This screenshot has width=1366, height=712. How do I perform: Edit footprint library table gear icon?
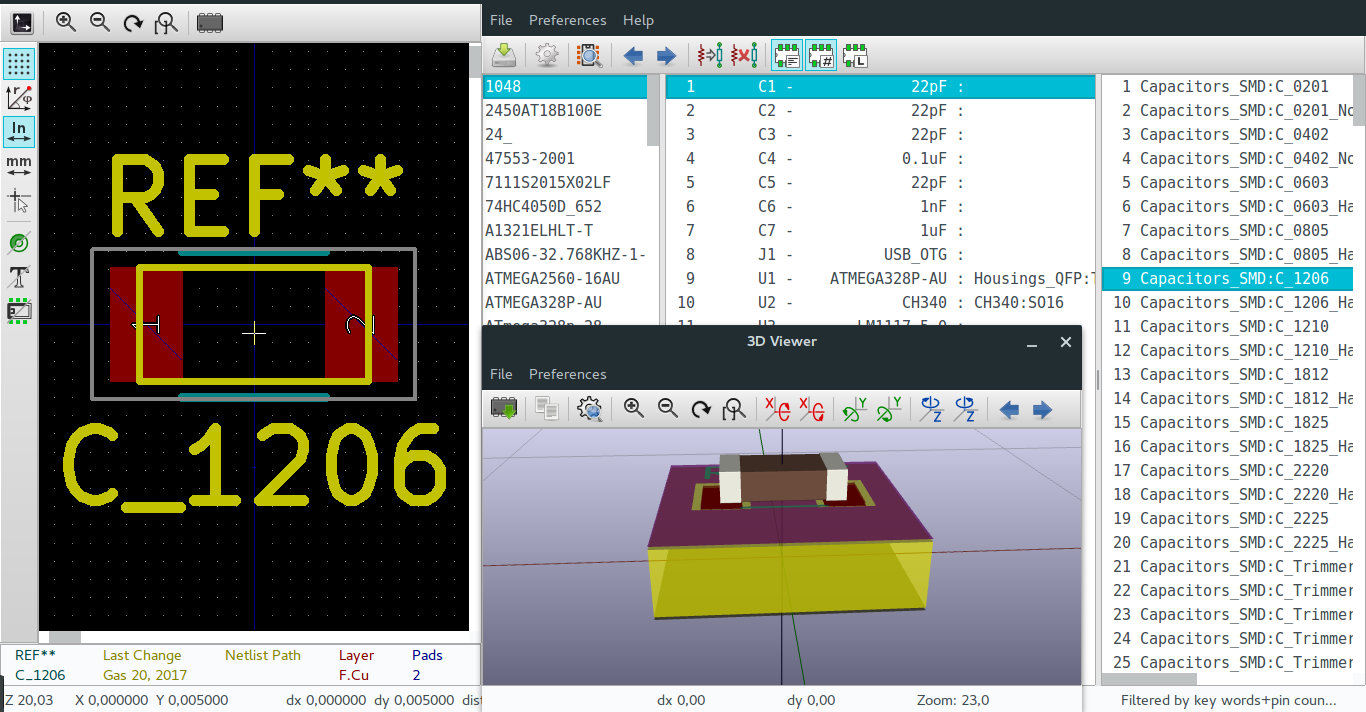pyautogui.click(x=546, y=55)
